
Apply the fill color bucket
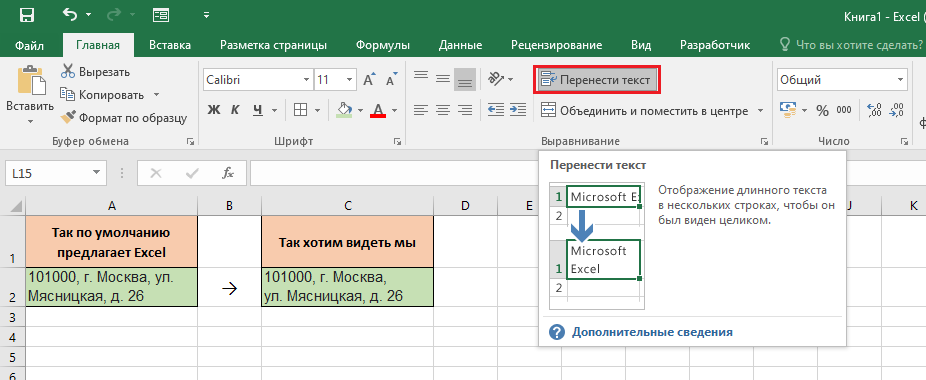pos(343,110)
